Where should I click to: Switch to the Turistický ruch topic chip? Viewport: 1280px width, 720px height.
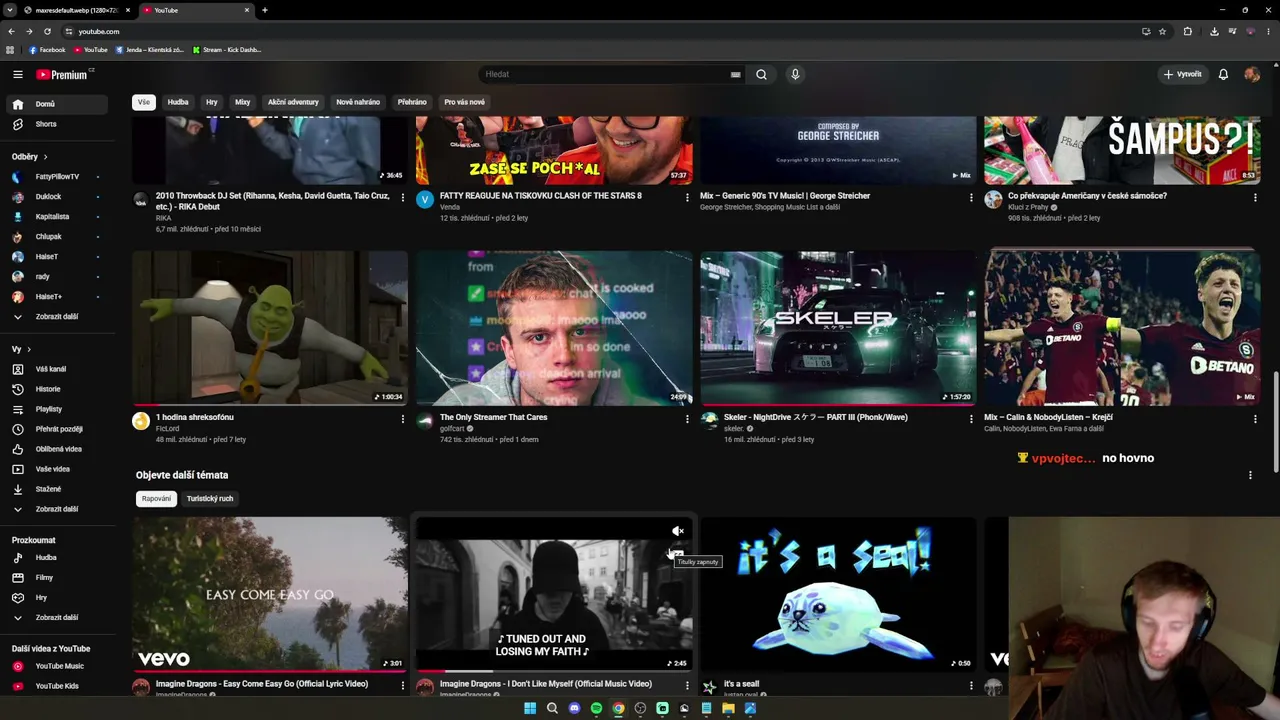210,499
